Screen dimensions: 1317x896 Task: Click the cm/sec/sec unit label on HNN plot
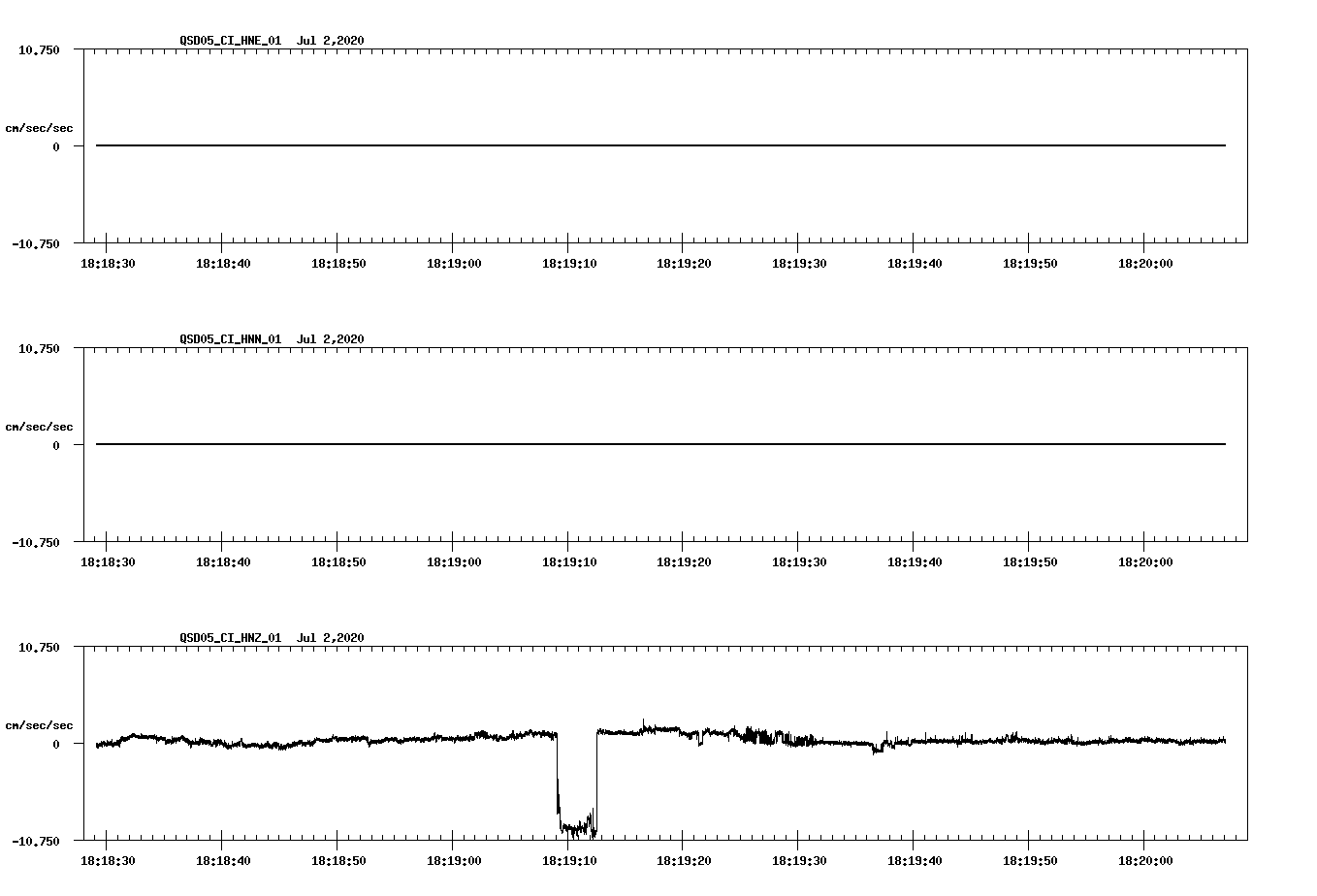[39, 427]
